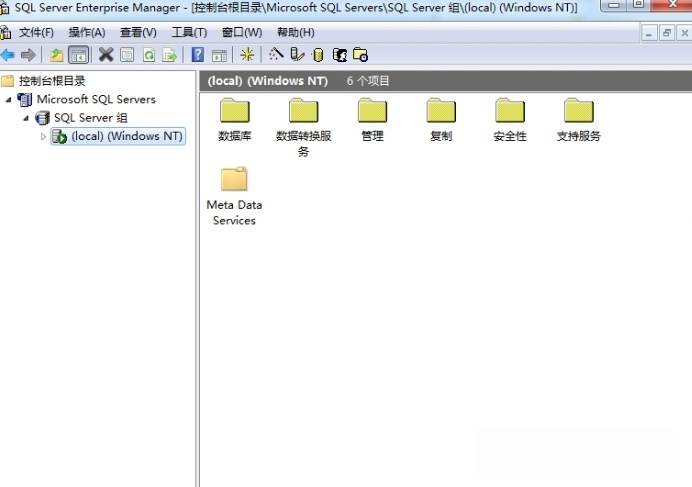
Task: Click the new login person icon
Action: pos(339,55)
